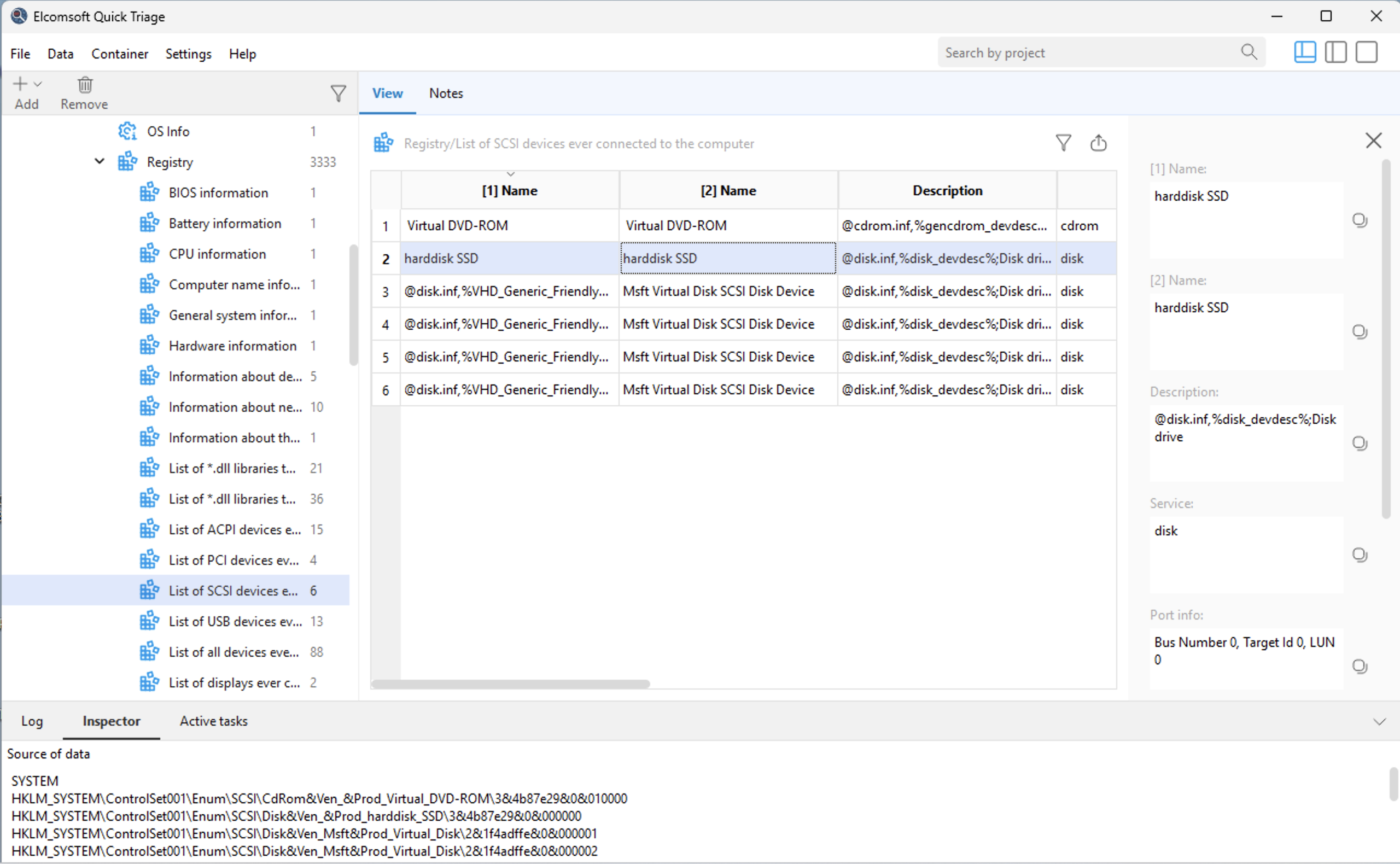Select List of USB devices item
Image resolution: width=1400 pixels, height=864 pixels.
point(234,622)
